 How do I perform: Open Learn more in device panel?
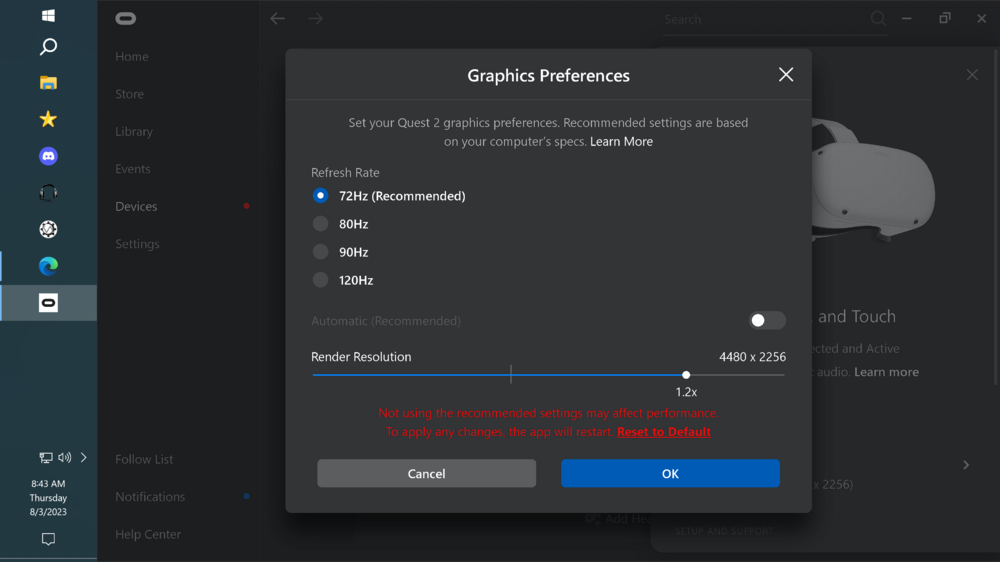pos(886,372)
